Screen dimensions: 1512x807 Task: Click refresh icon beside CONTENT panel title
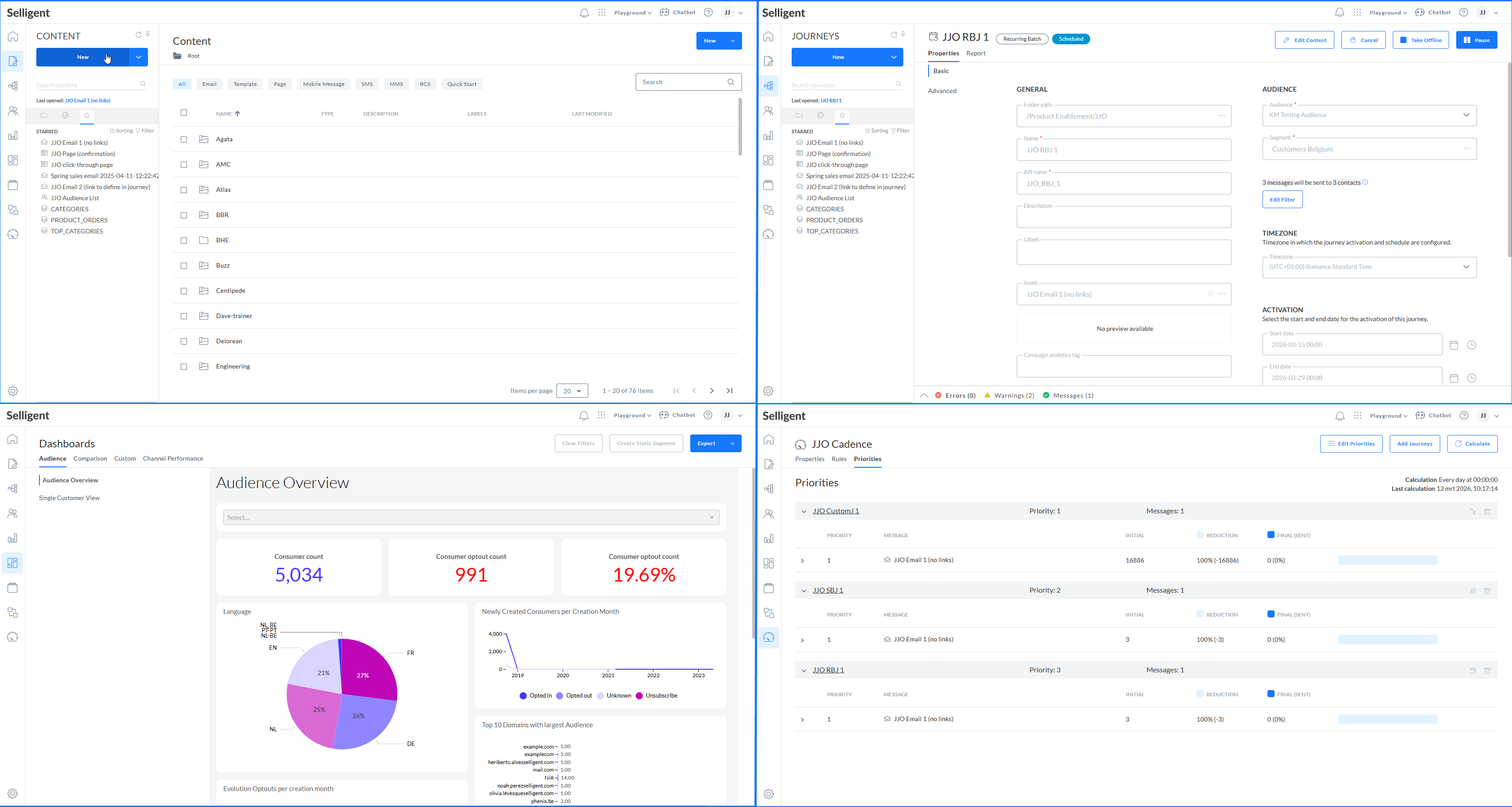(x=139, y=35)
